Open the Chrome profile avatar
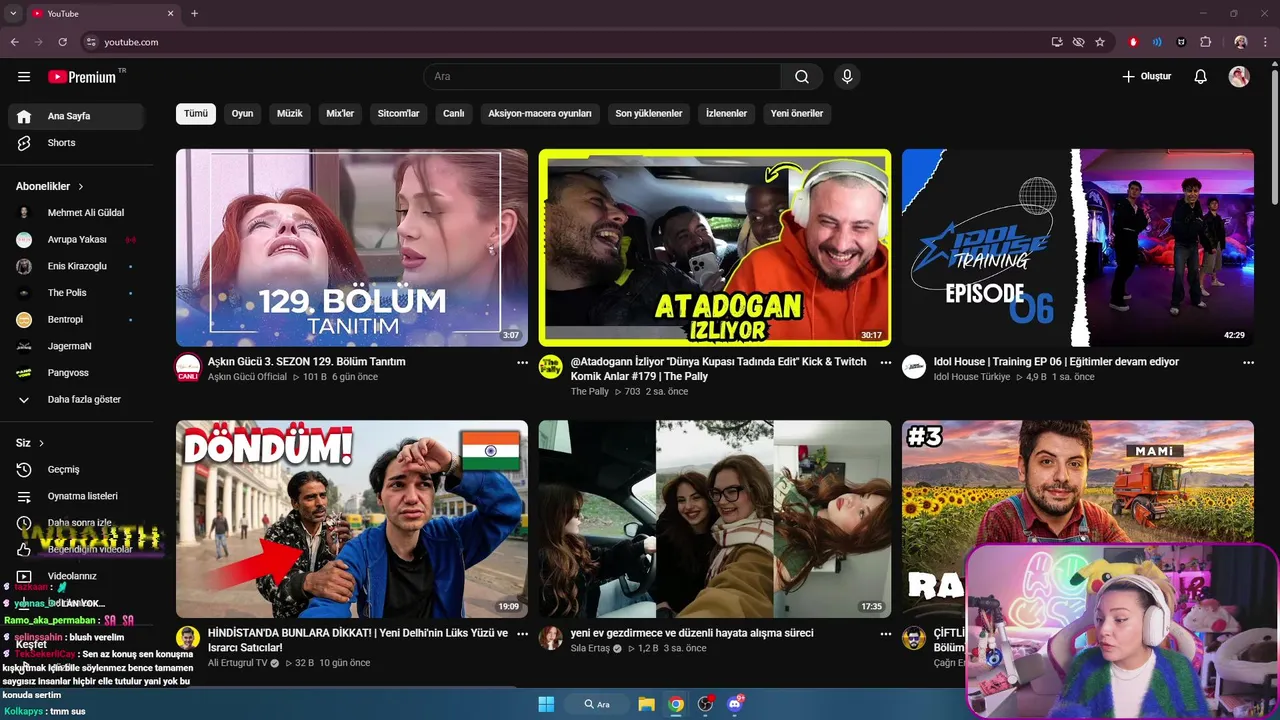The height and width of the screenshot is (720, 1280). 1241,42
